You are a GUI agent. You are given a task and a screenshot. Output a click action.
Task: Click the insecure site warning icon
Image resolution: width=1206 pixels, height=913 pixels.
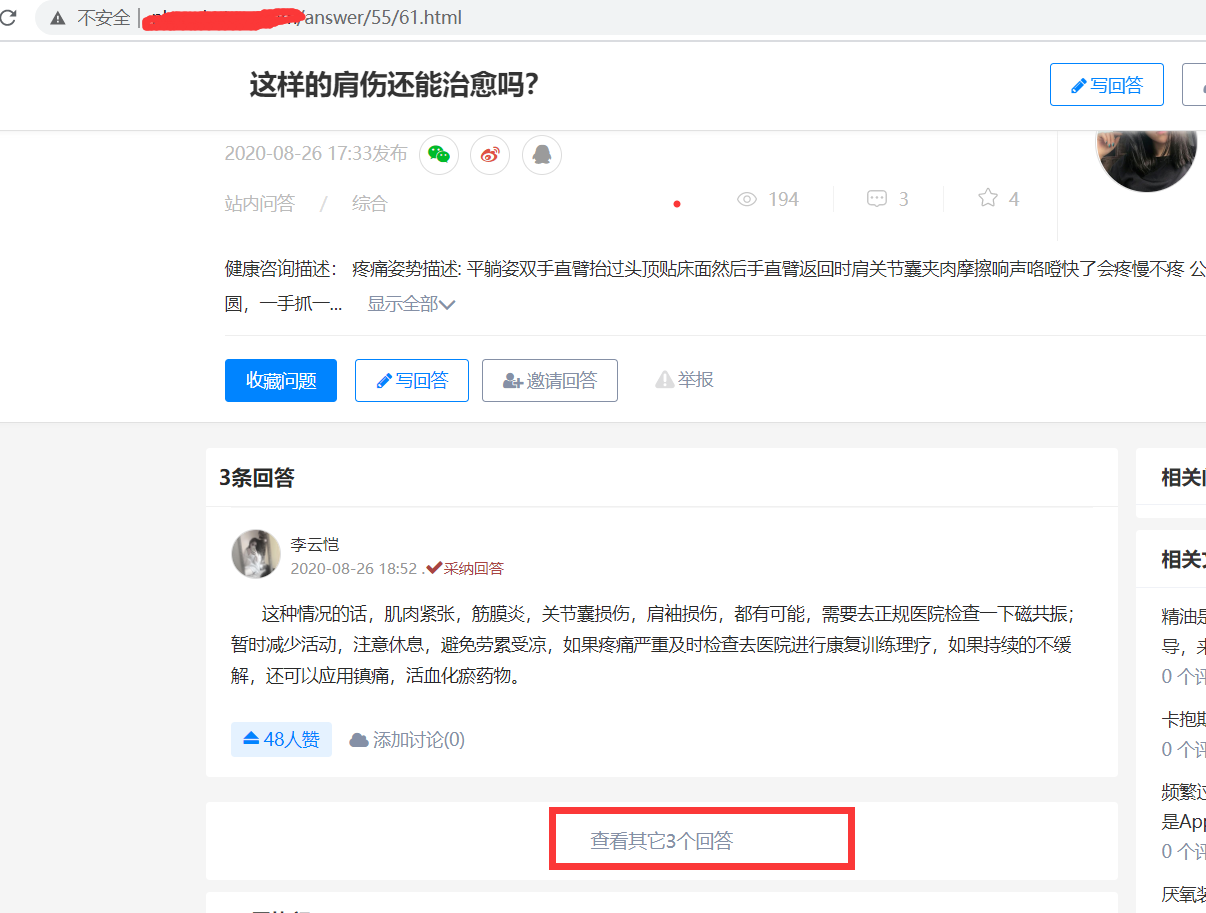click(x=58, y=18)
